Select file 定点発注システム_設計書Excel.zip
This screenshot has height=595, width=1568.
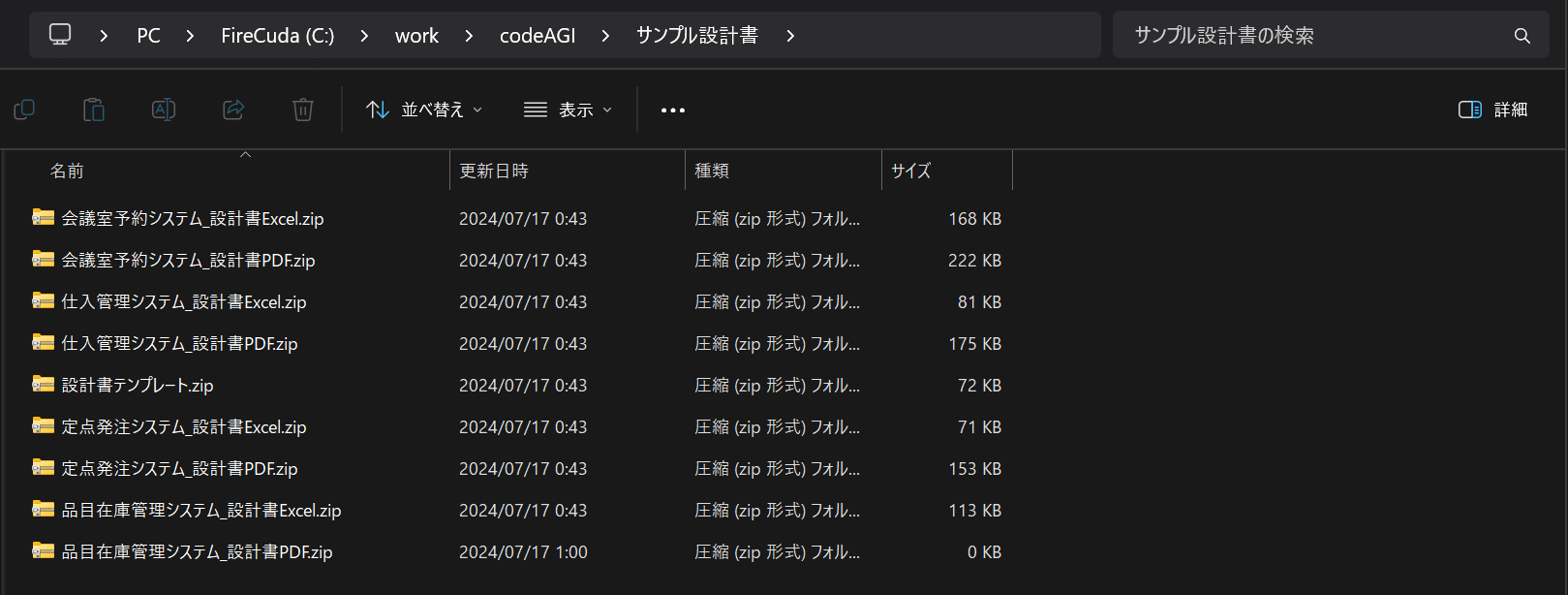pos(184,427)
